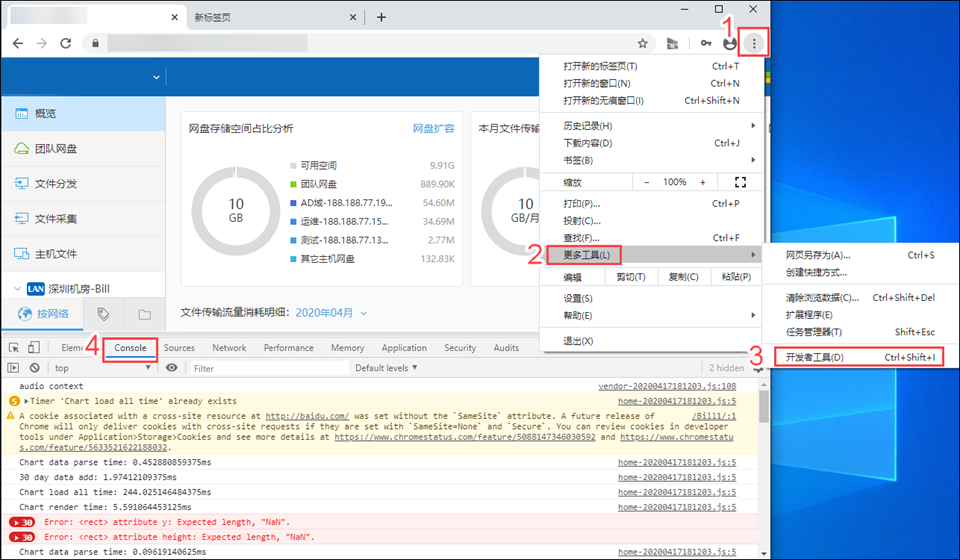
Task: Bookmark page with star icon
Action: 642,43
